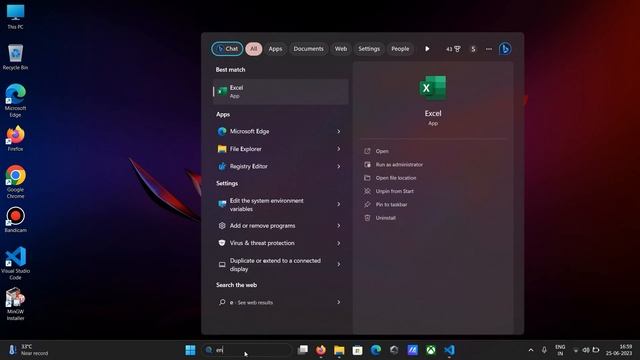Click the S user account avatar

tap(473, 49)
